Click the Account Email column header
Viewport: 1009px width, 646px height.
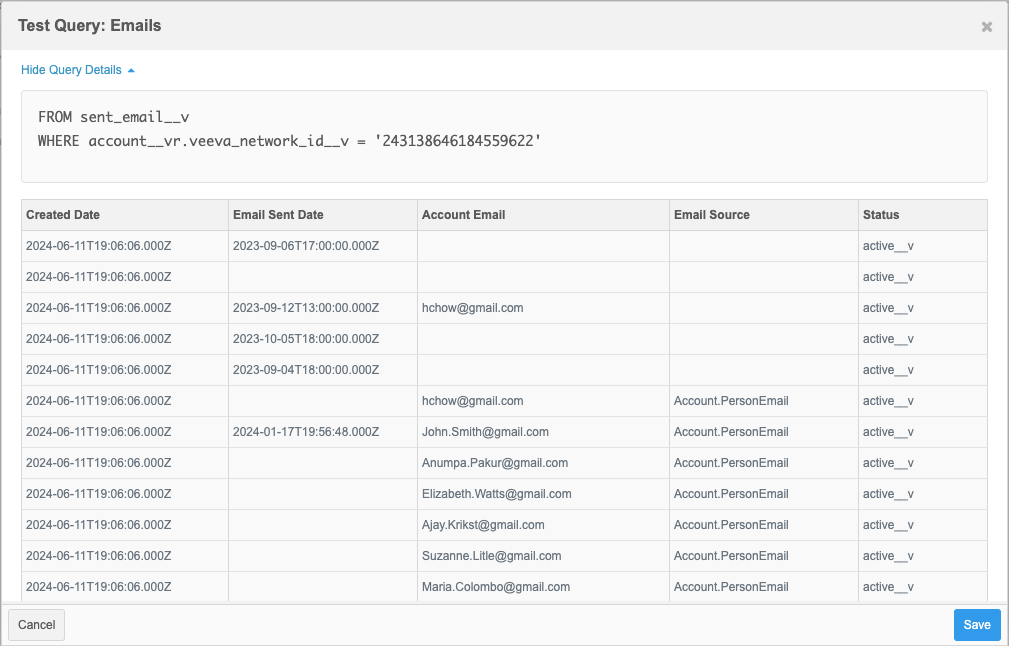click(463, 215)
